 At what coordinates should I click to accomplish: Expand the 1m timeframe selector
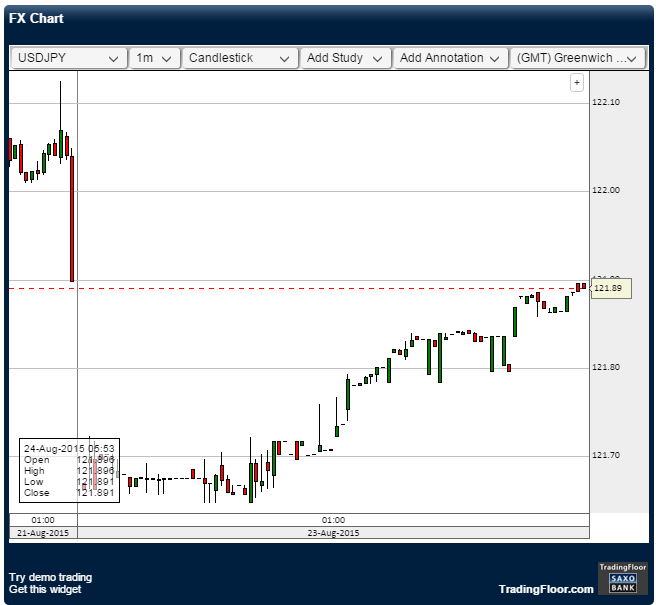click(x=154, y=58)
